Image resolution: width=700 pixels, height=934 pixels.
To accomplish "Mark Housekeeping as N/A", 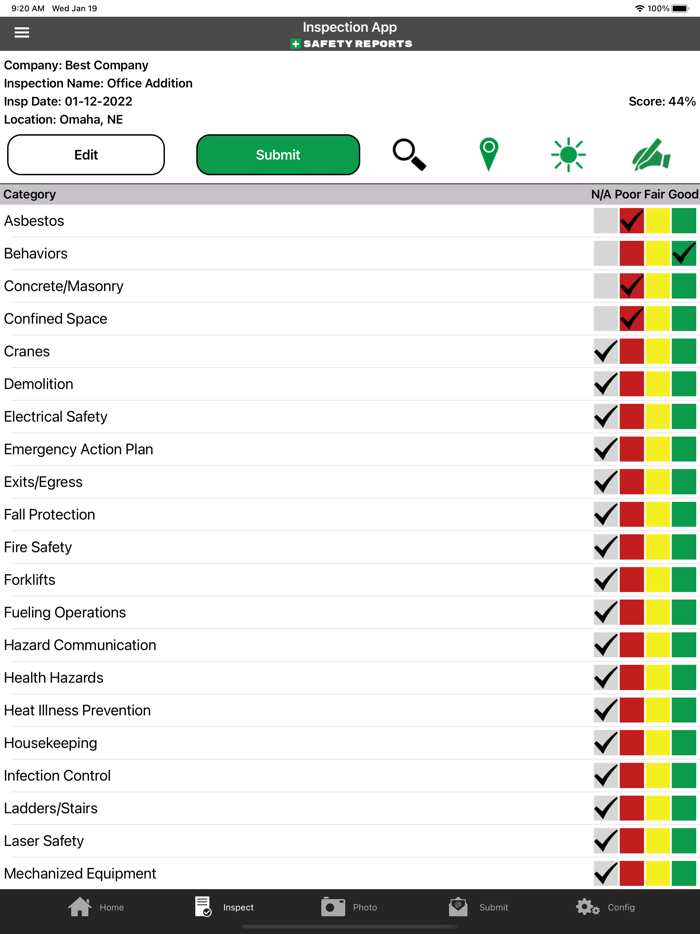I will (605, 742).
